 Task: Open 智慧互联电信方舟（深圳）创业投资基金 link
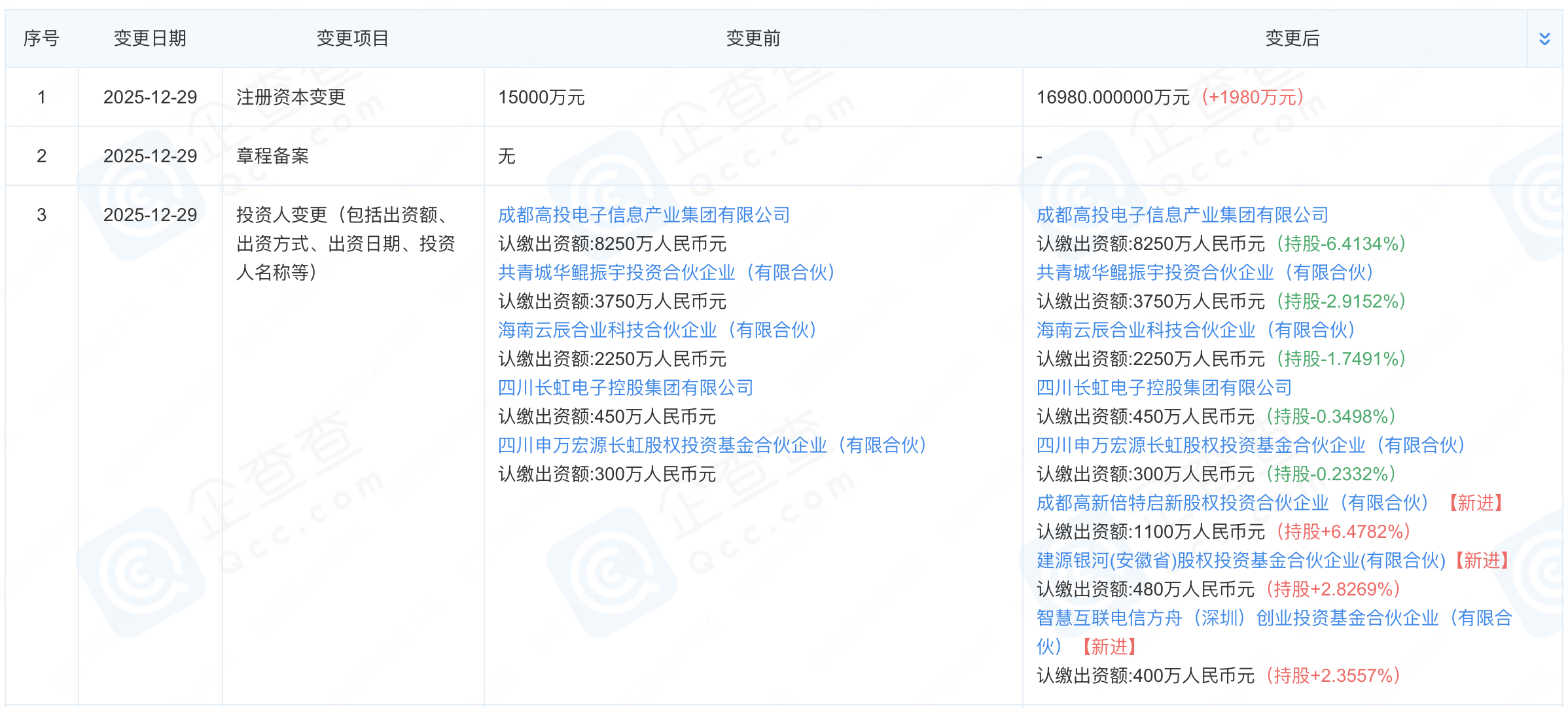coord(1274,618)
